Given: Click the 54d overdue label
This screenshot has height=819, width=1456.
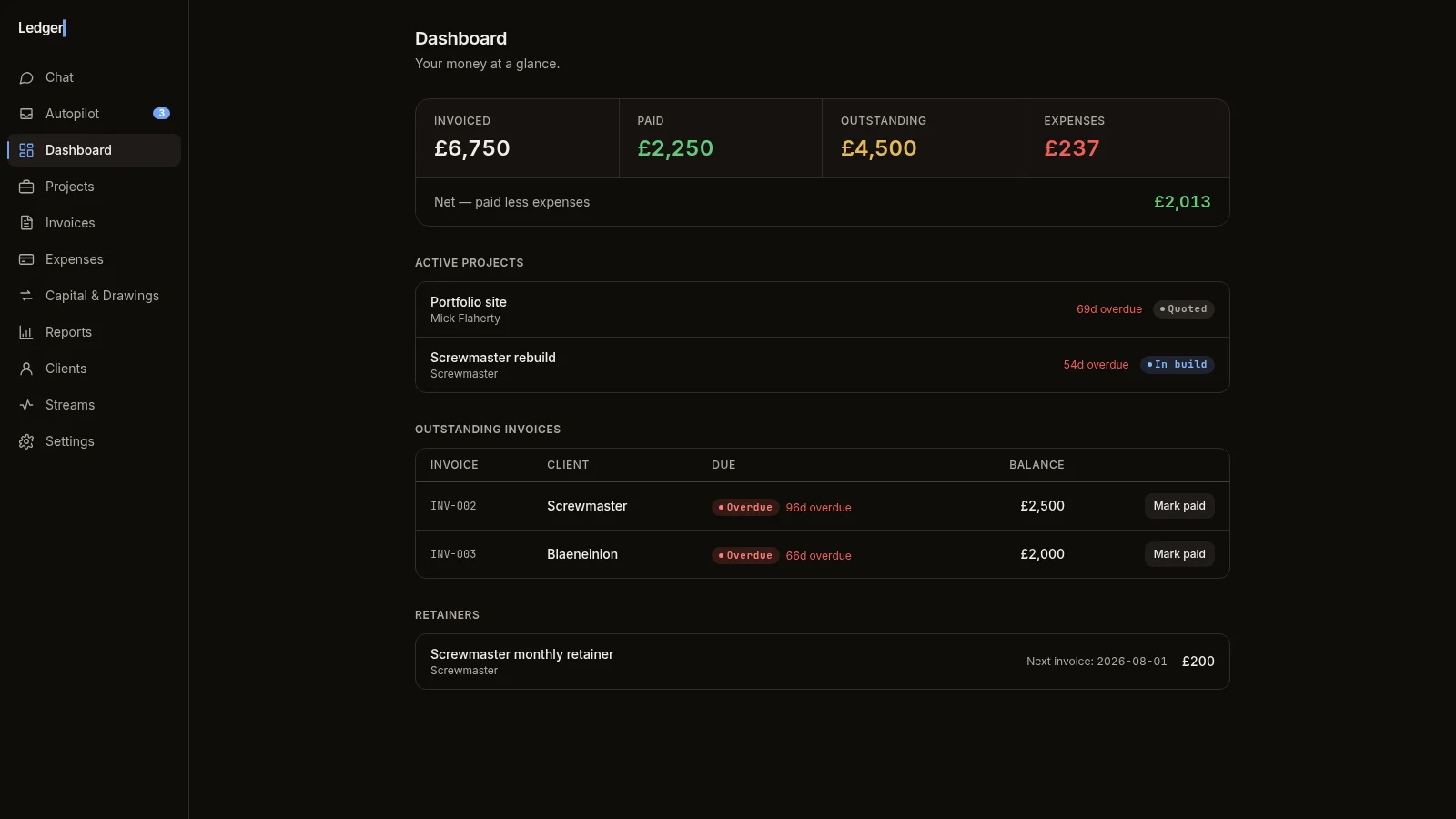Looking at the screenshot, I should (1096, 365).
